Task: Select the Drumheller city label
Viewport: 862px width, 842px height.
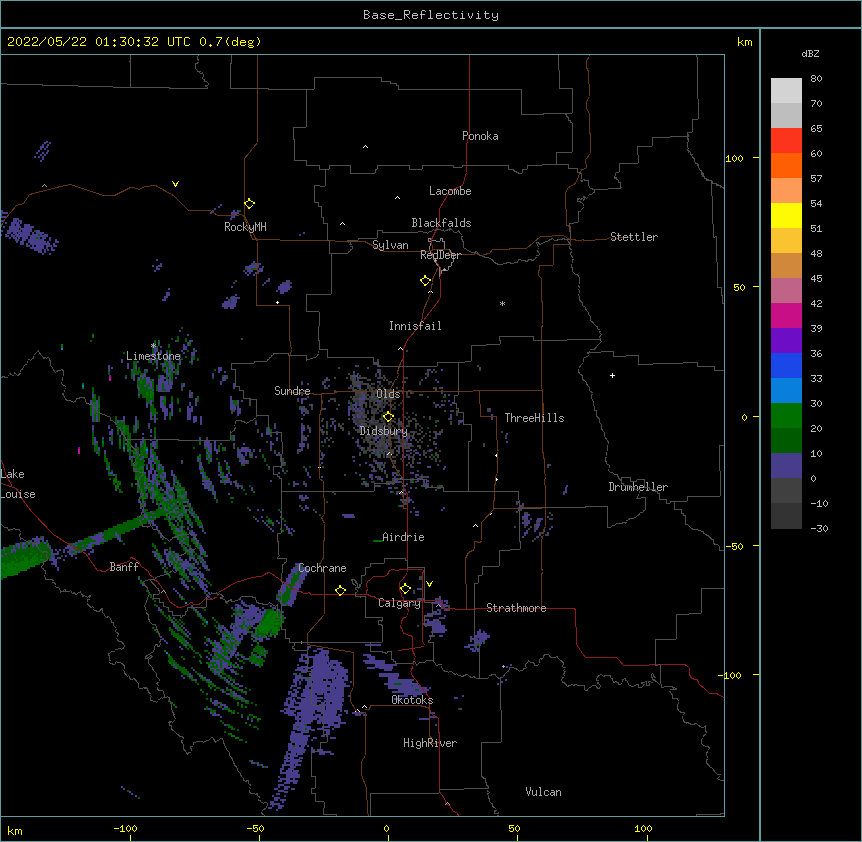Action: point(638,487)
